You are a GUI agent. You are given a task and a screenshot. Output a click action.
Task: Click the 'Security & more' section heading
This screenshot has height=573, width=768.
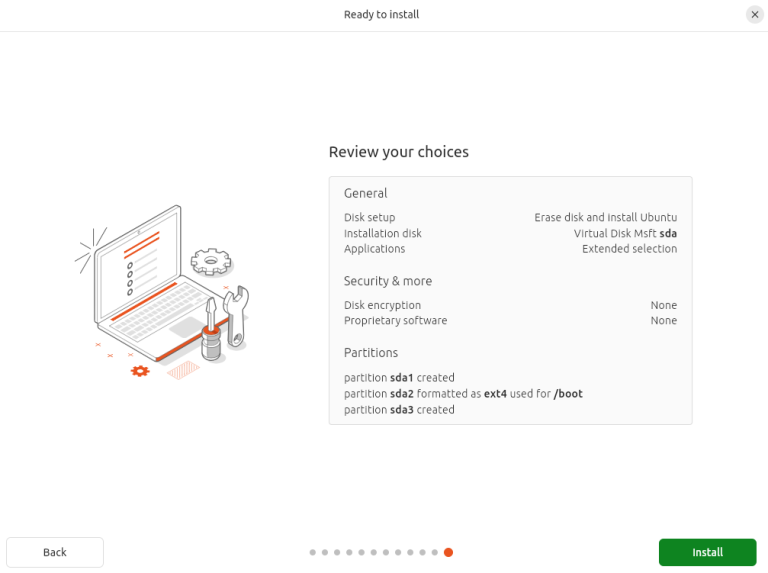388,281
